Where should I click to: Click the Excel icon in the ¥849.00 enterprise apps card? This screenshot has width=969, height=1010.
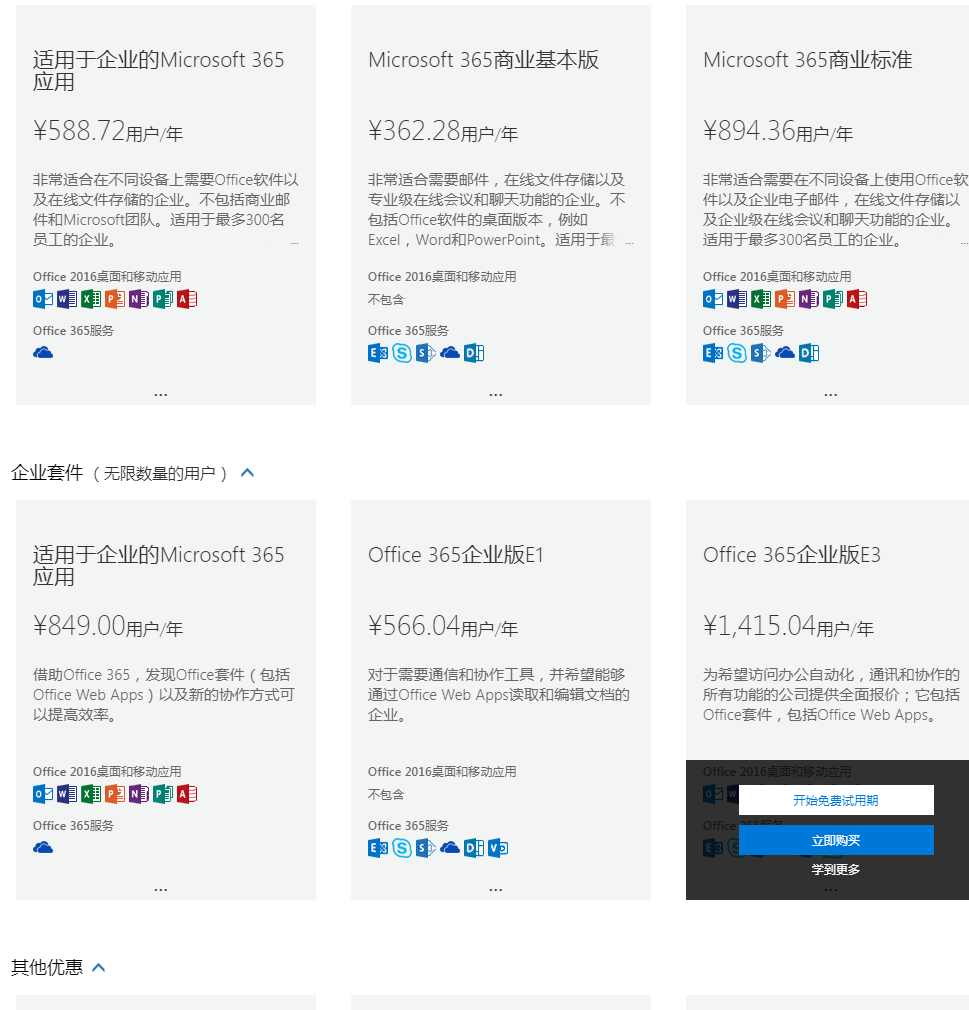pyautogui.click(x=91, y=794)
